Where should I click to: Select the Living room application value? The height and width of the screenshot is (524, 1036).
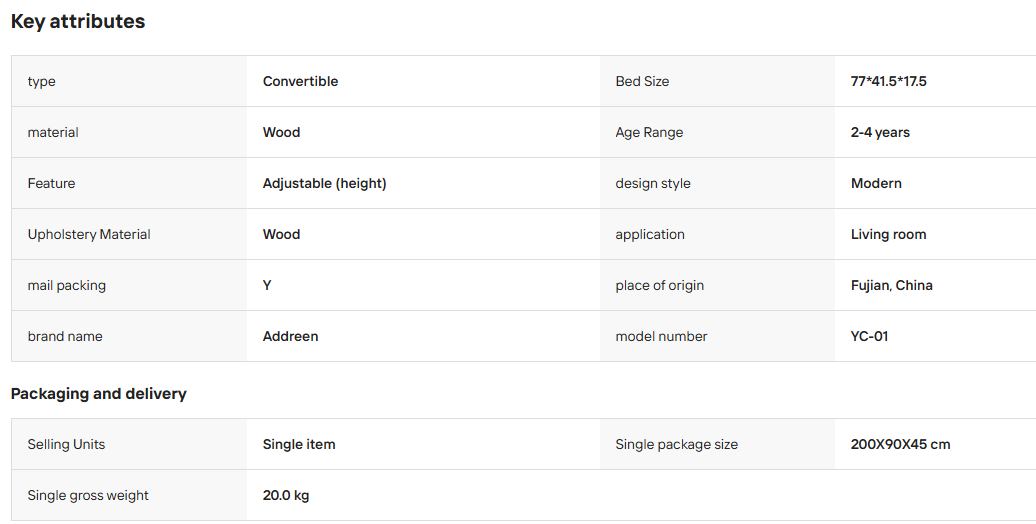pos(889,235)
